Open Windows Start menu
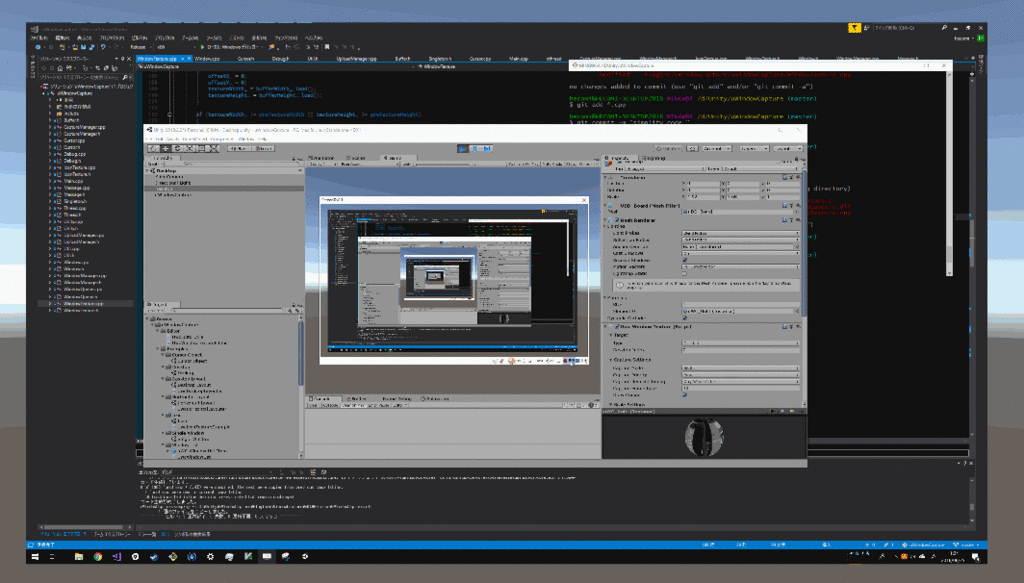1024x583 pixels. pyautogui.click(x=35, y=557)
